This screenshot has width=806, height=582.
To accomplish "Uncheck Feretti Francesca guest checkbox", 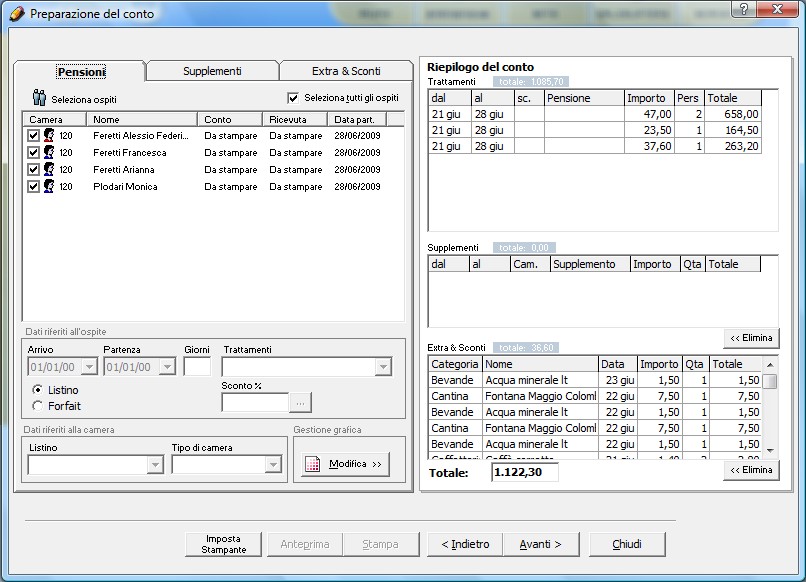I will [33, 152].
